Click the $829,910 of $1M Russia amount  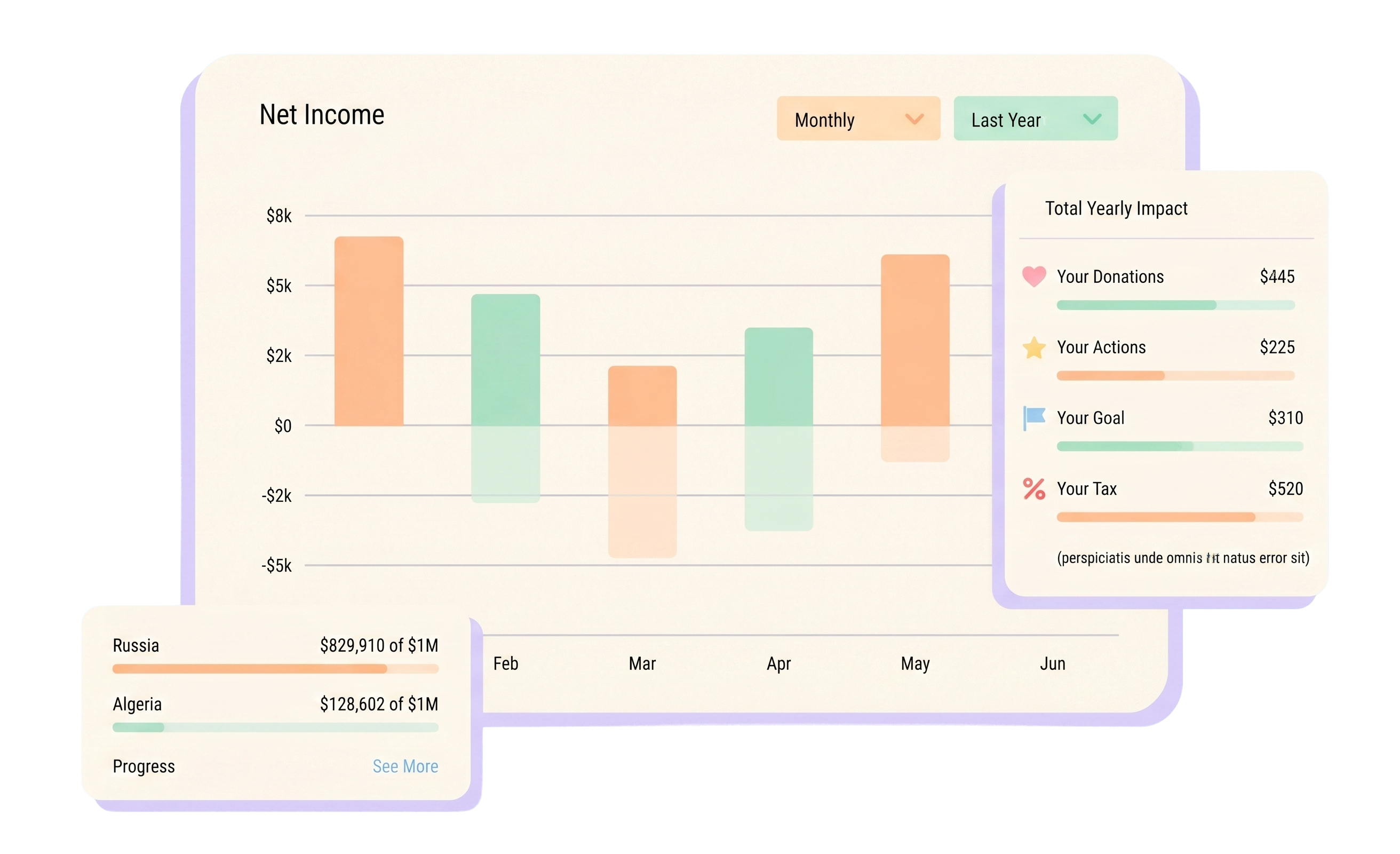pyautogui.click(x=379, y=645)
